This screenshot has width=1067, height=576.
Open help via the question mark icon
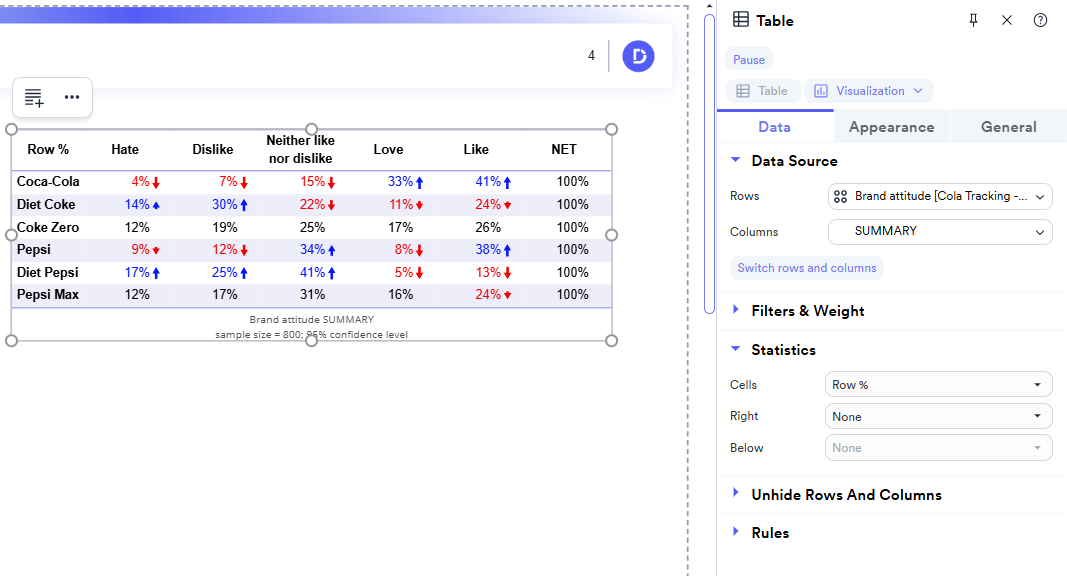[1040, 19]
